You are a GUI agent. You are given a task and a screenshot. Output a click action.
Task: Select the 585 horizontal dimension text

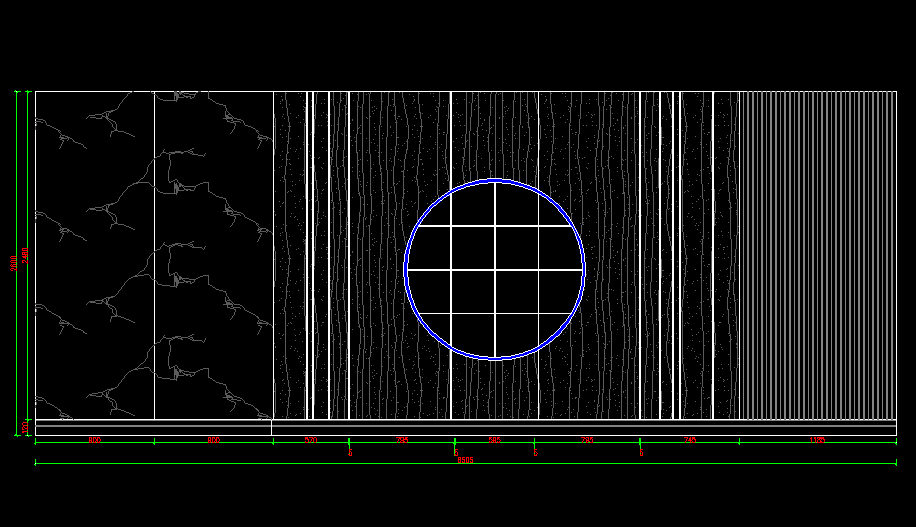494,440
